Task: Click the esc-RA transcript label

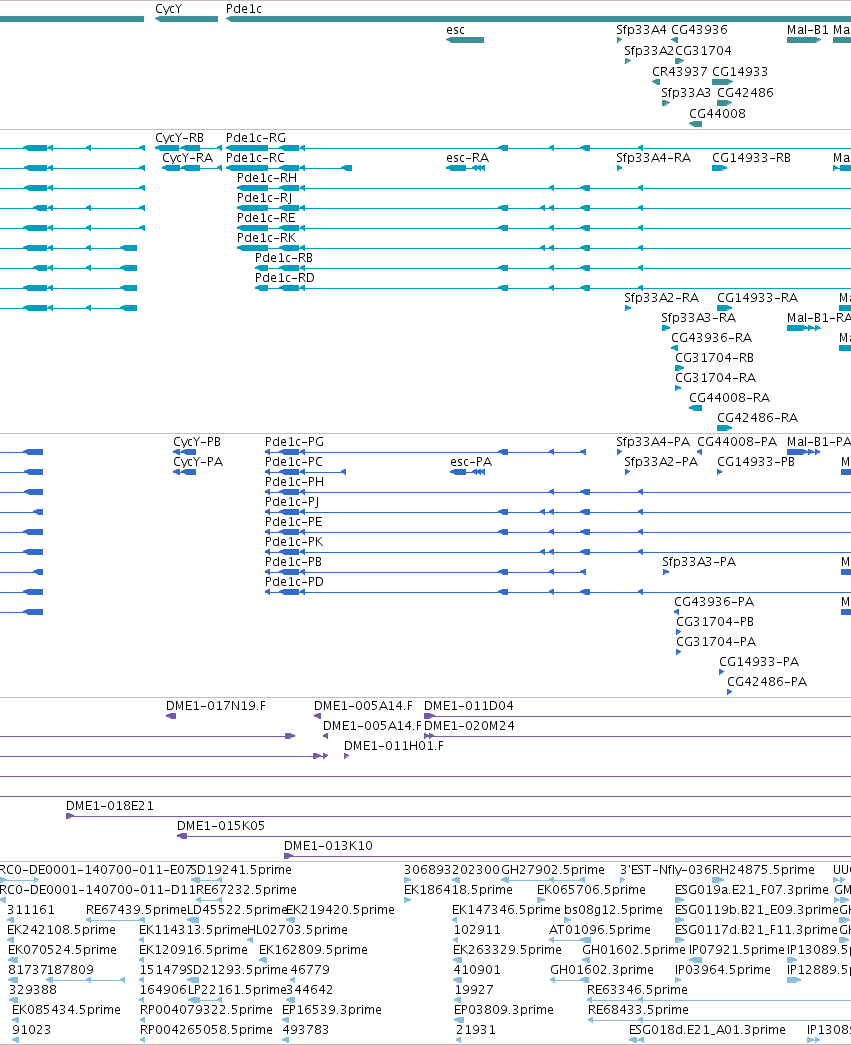Action: 468,158
